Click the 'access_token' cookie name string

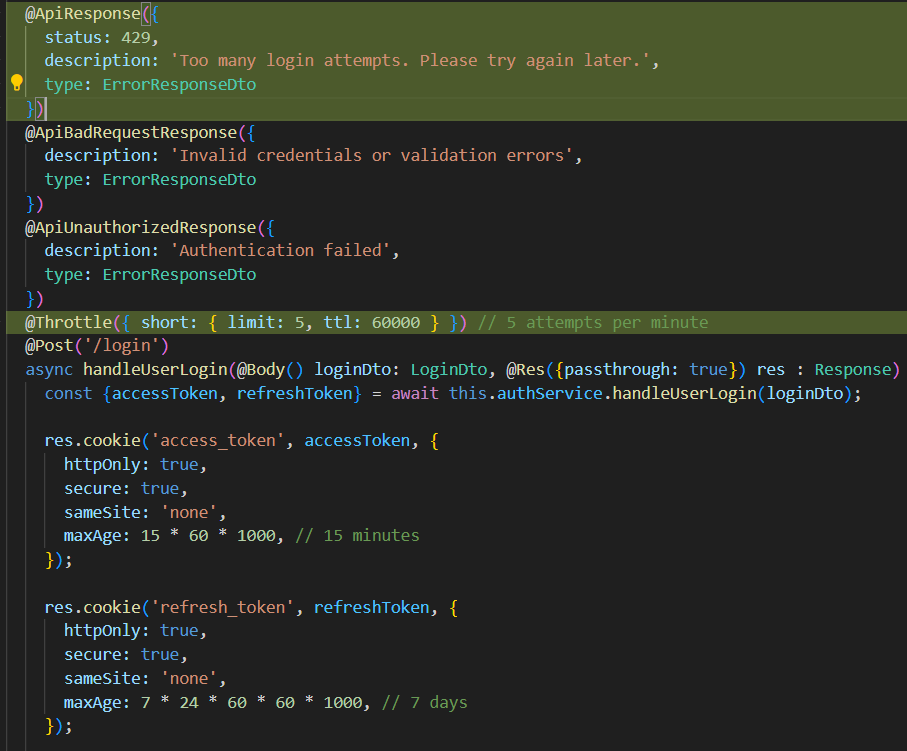pos(217,441)
